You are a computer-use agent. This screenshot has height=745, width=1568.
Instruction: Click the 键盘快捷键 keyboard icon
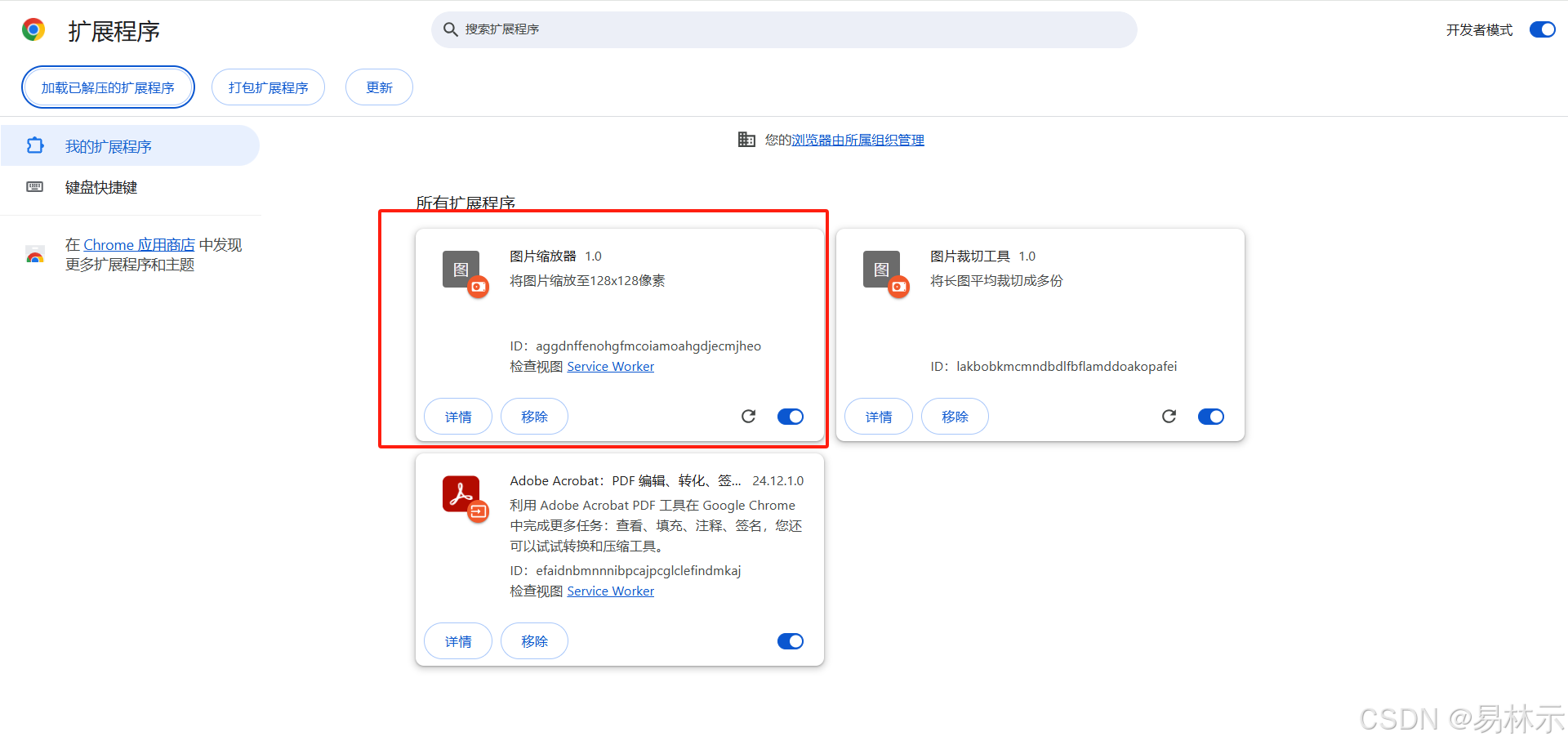point(35,187)
